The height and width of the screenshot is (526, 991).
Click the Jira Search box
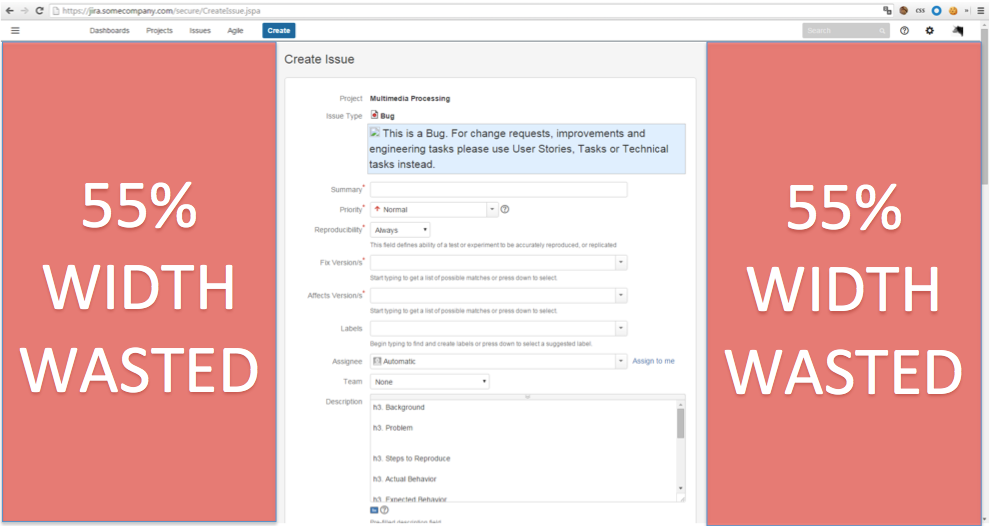(846, 30)
